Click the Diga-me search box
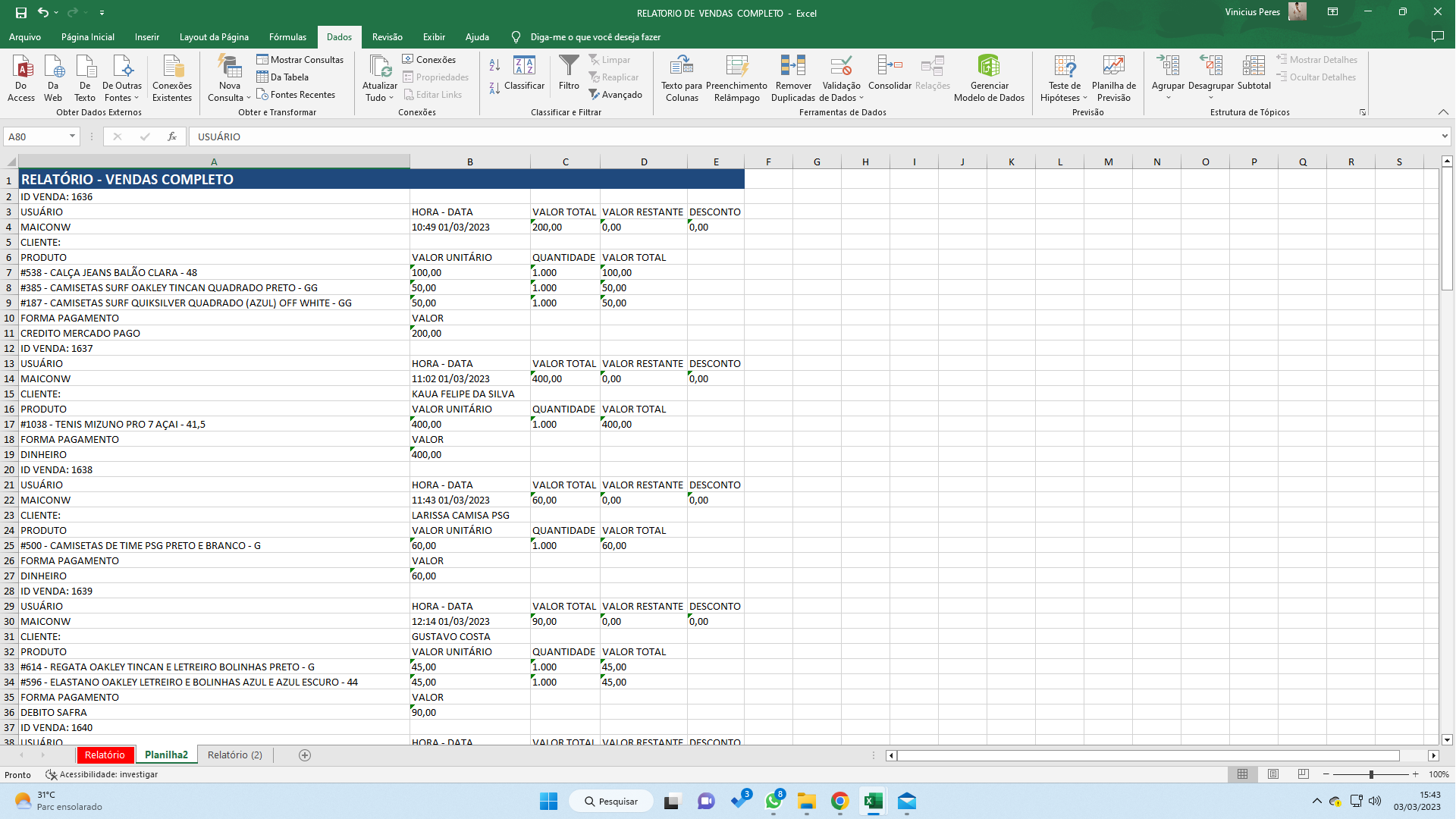Image resolution: width=1456 pixels, height=819 pixels. [x=595, y=36]
